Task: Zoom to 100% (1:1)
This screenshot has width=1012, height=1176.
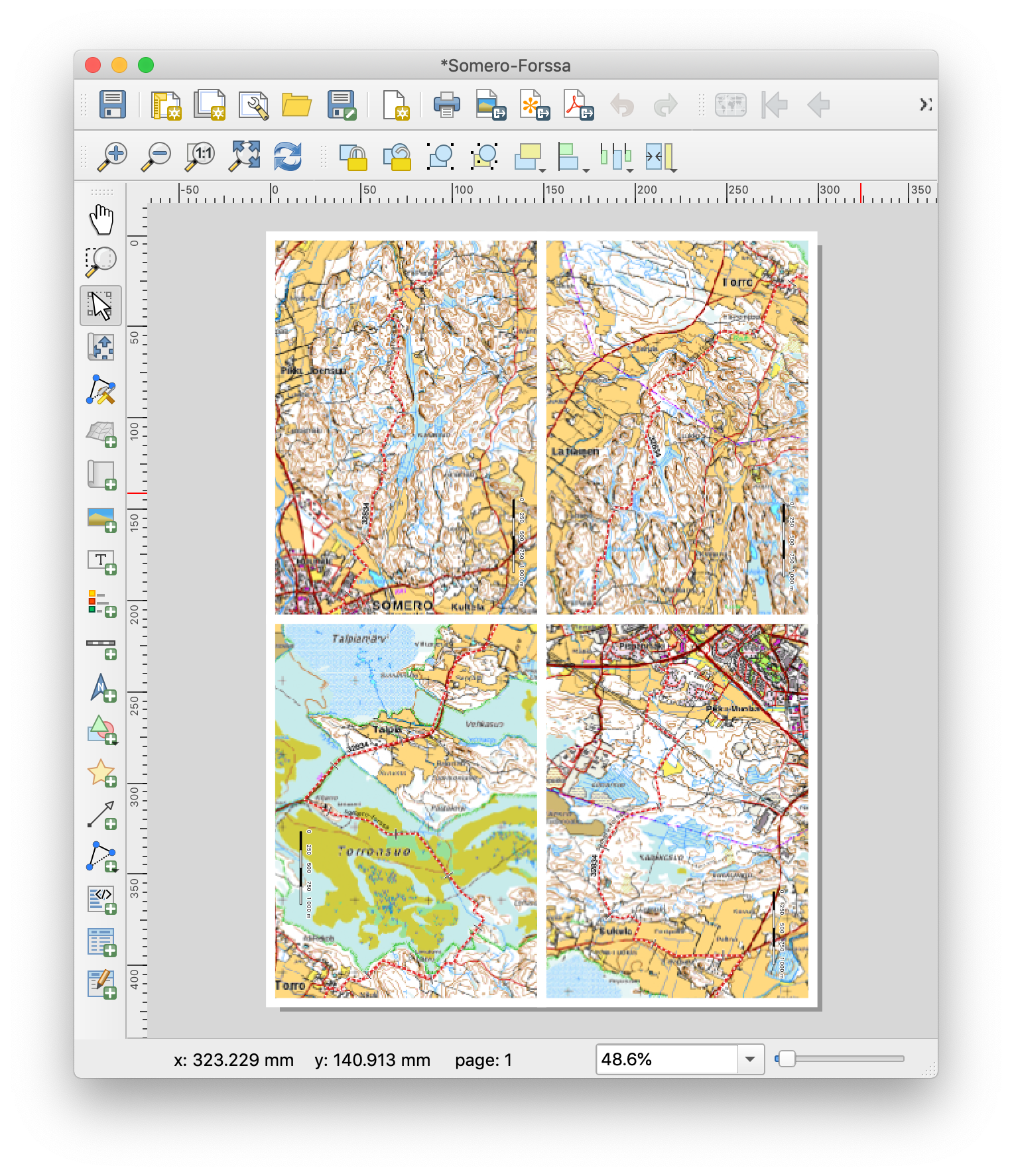Action: coord(200,156)
